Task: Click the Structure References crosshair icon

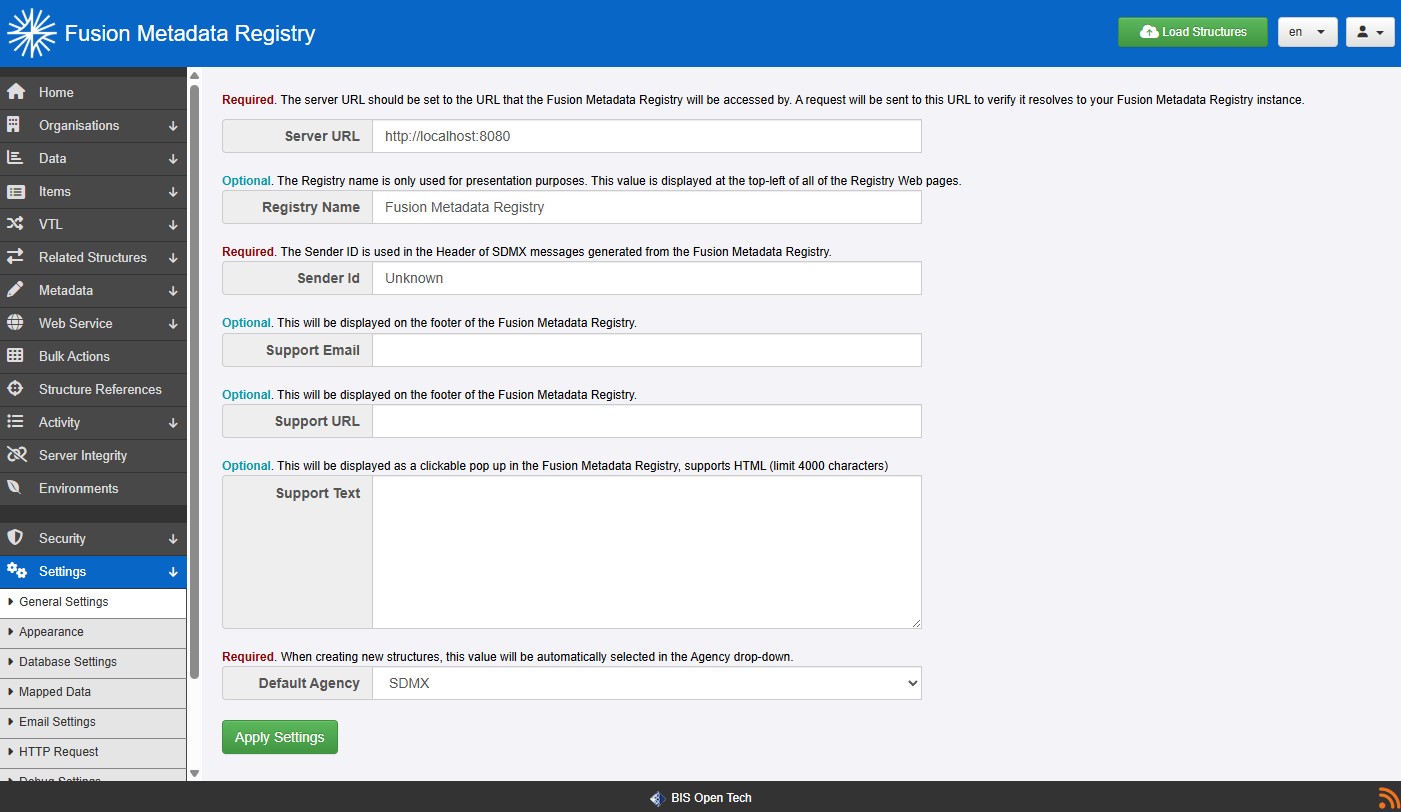Action: click(16, 389)
